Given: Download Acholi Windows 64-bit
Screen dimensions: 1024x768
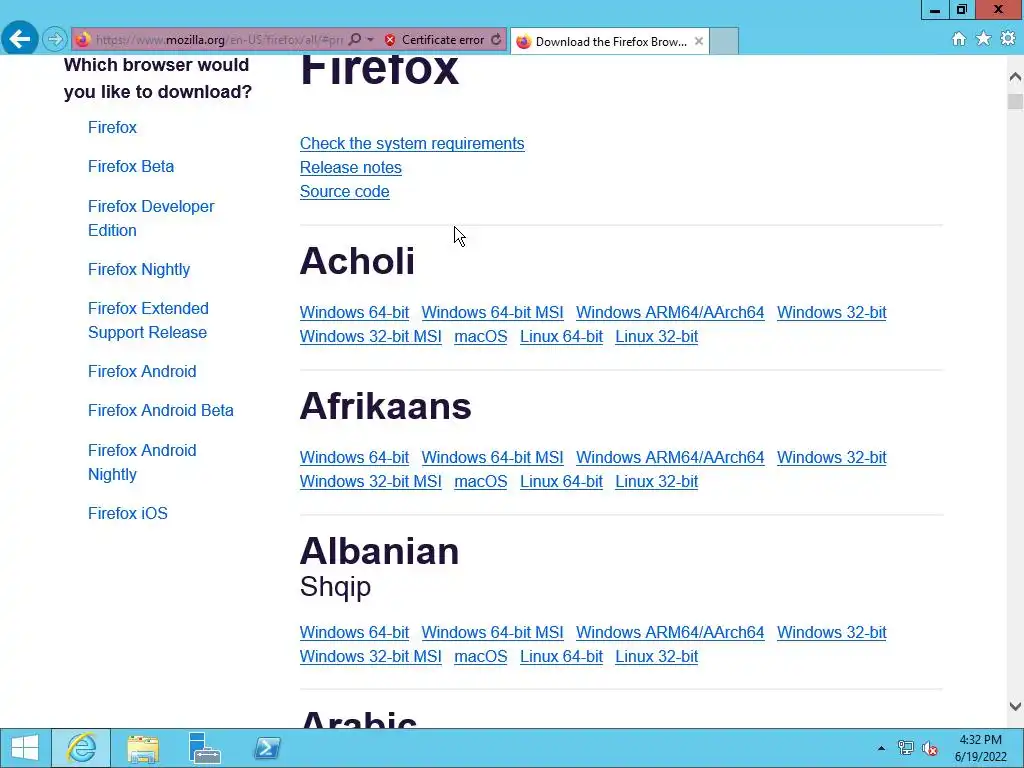Looking at the screenshot, I should pyautogui.click(x=354, y=313).
